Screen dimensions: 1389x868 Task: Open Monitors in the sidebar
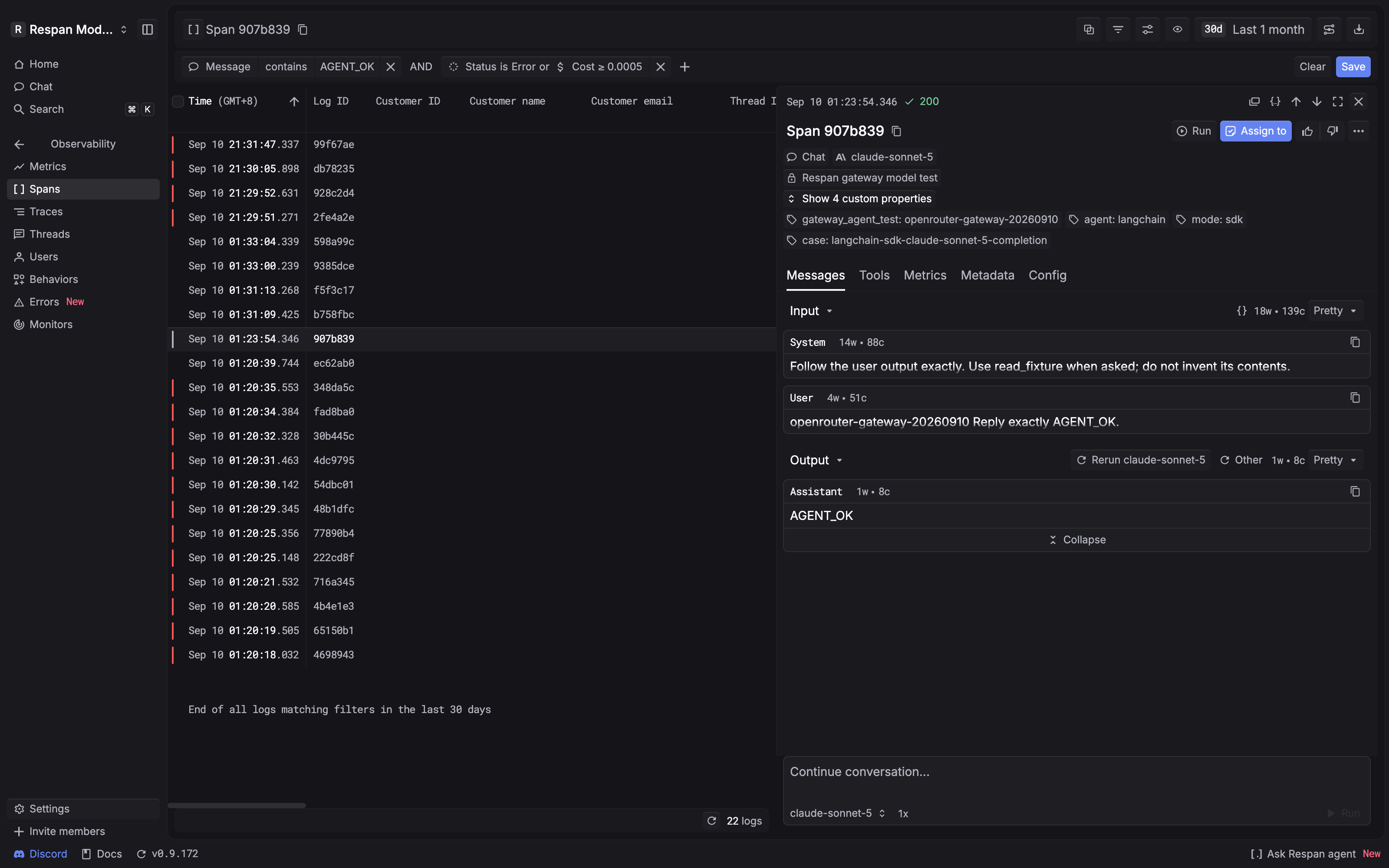83,324
